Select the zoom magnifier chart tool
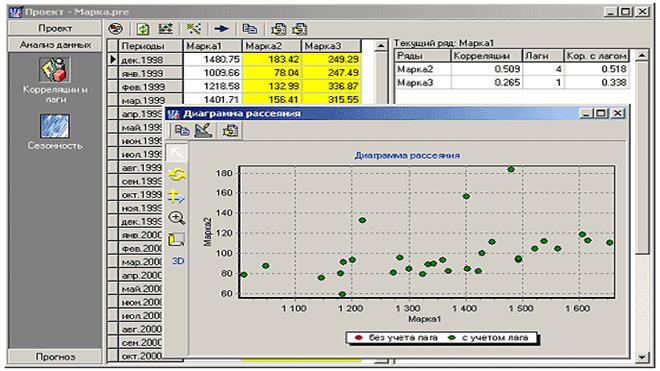 coord(177,218)
